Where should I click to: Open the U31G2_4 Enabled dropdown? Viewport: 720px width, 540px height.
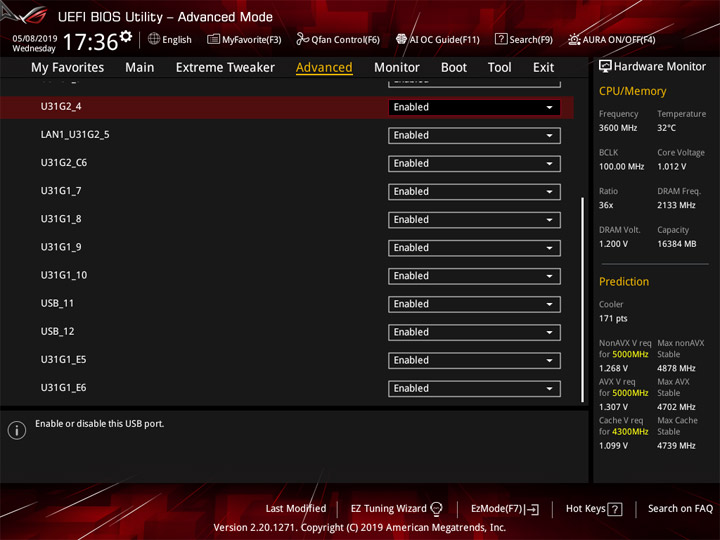(x=474, y=107)
